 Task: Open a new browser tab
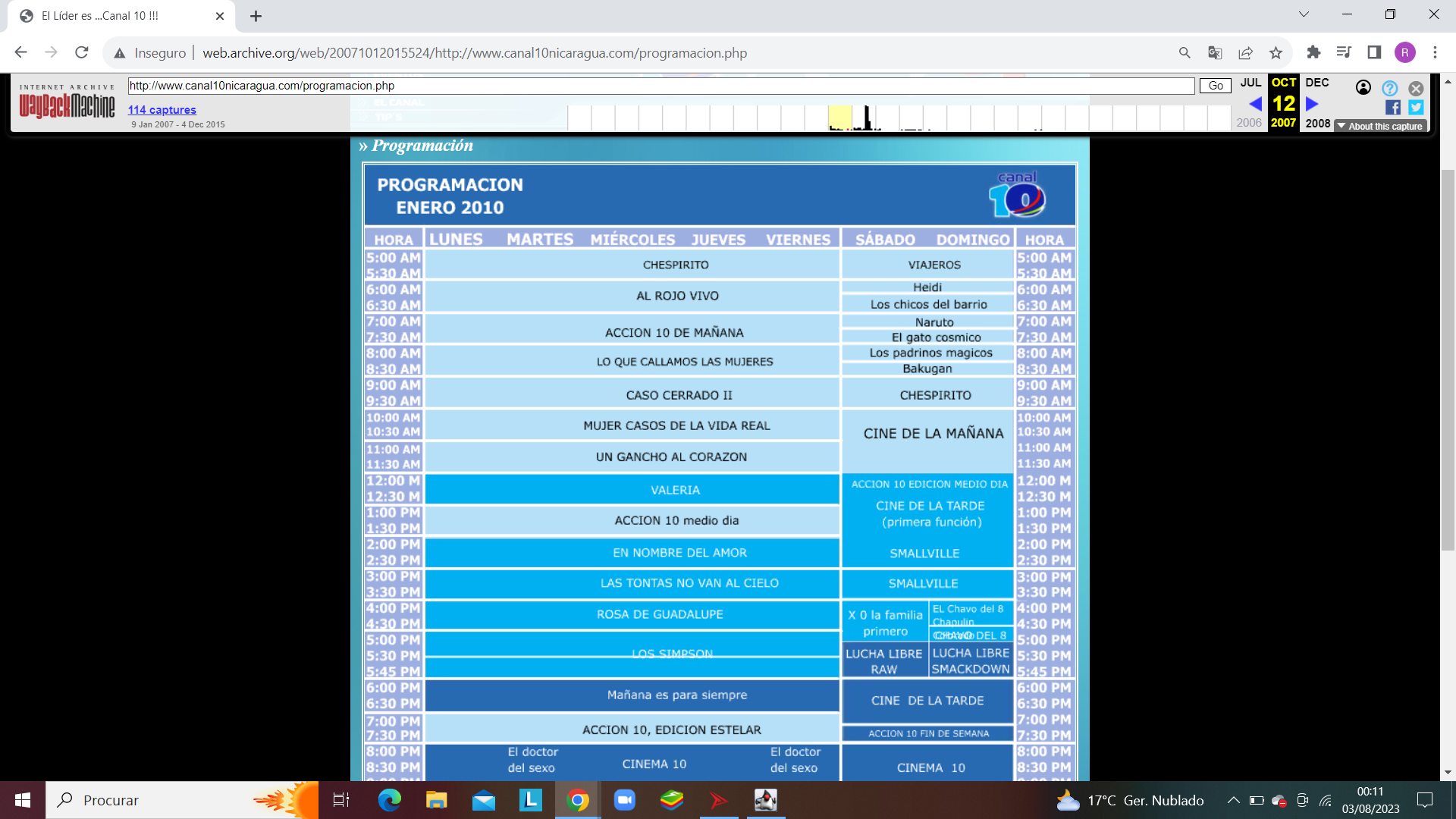[x=256, y=16]
